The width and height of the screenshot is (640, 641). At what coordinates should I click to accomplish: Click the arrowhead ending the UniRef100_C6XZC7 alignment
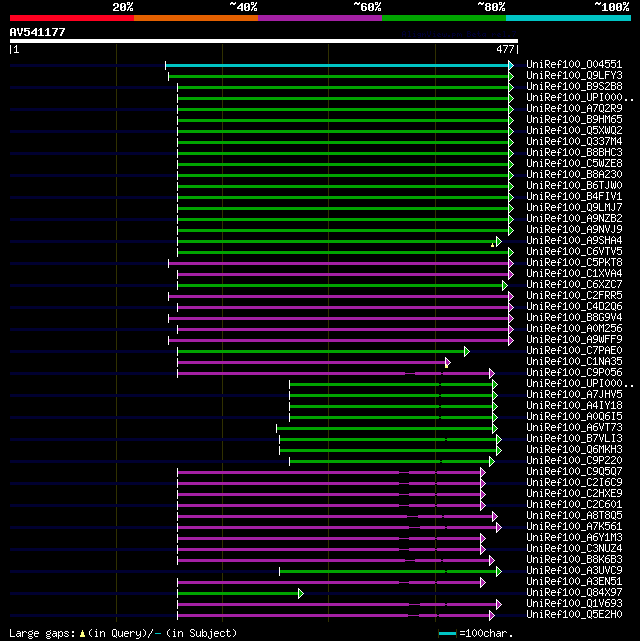[x=505, y=285]
